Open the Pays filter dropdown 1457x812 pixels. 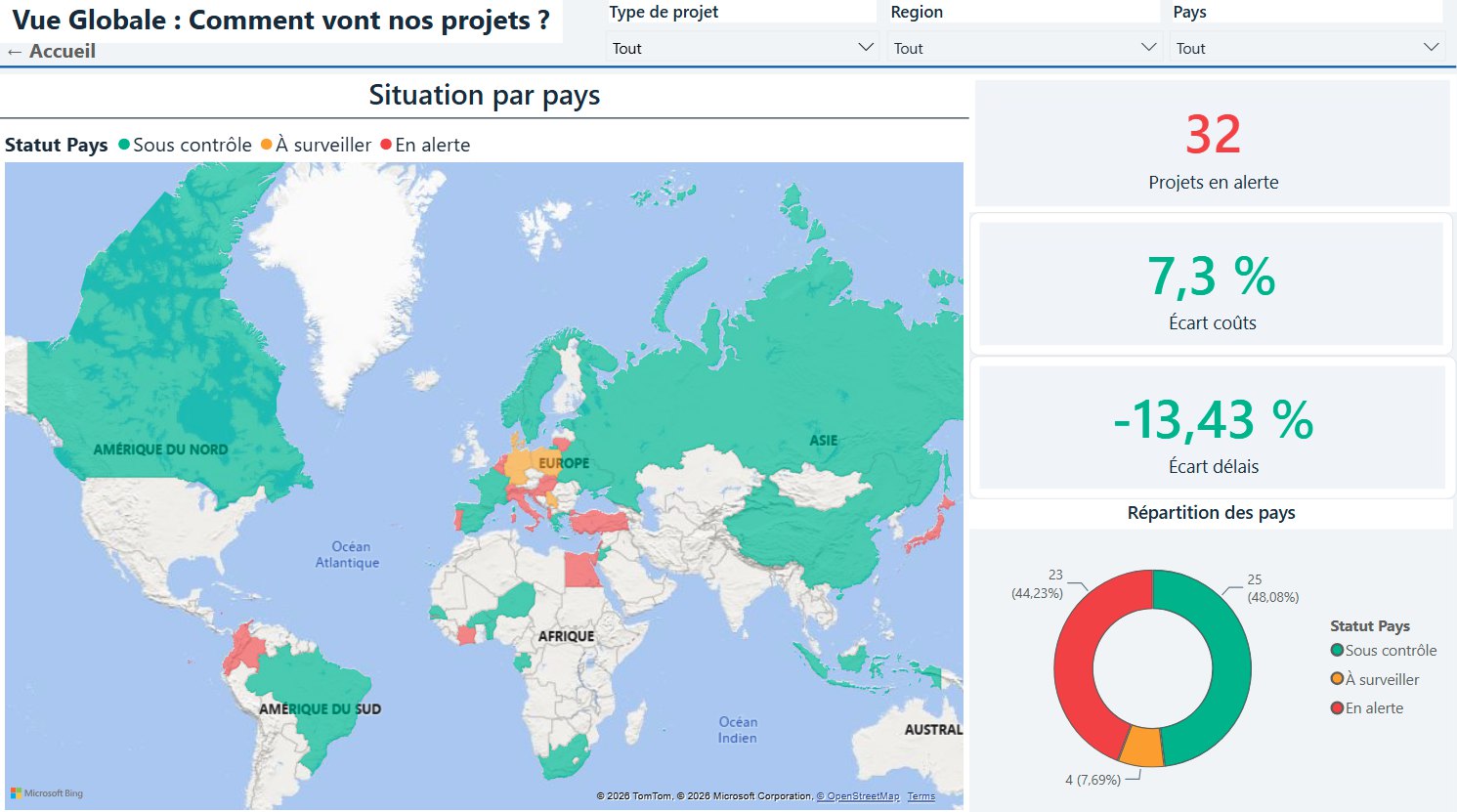point(1307,48)
